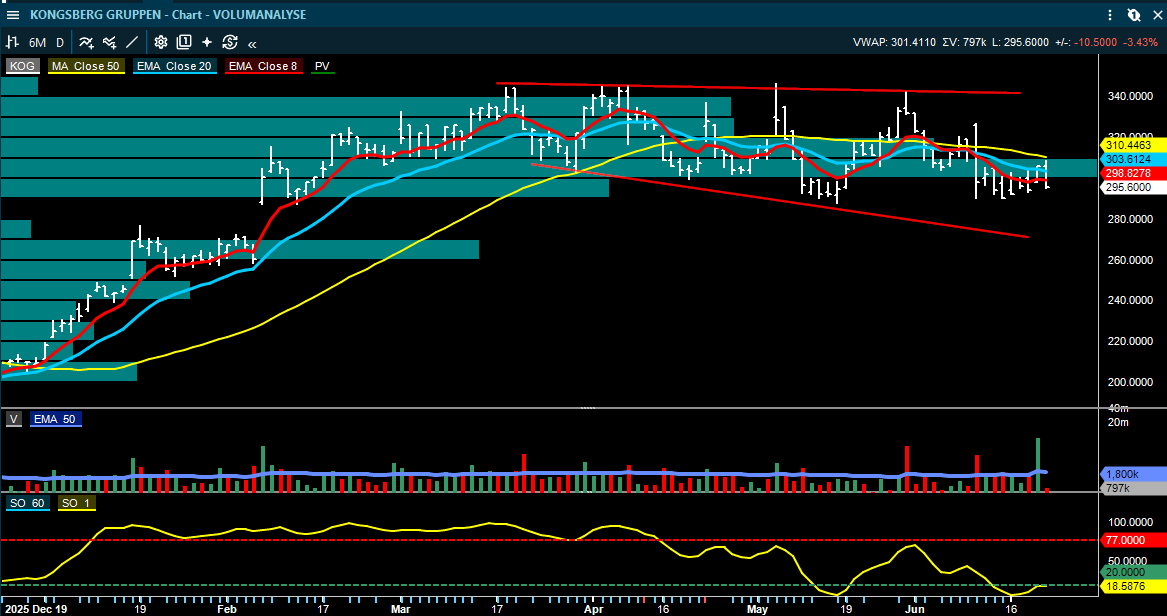Click the ΣV: 797k readout
Image resolution: width=1167 pixels, height=616 pixels.
click(x=964, y=42)
